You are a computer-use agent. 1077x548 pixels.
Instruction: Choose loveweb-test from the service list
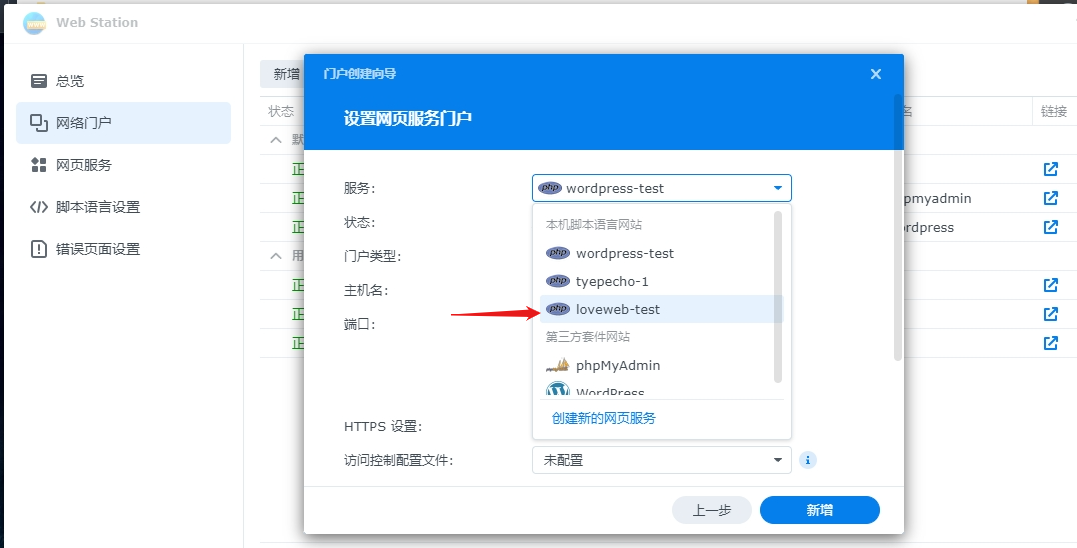point(661,310)
